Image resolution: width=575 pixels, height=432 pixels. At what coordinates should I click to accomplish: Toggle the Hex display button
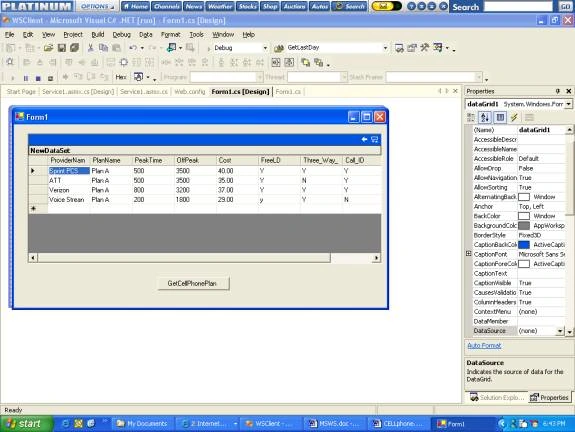(121, 77)
